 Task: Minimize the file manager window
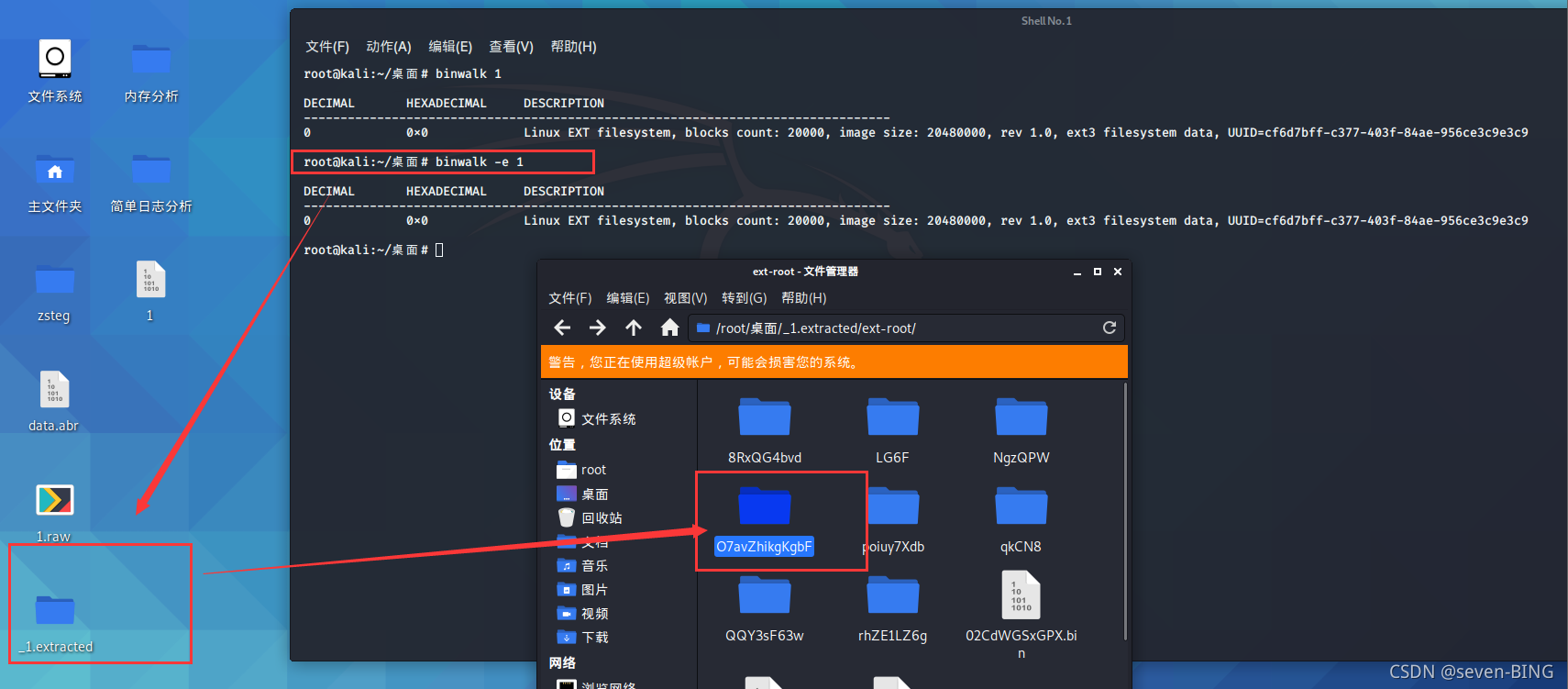coord(1077,272)
